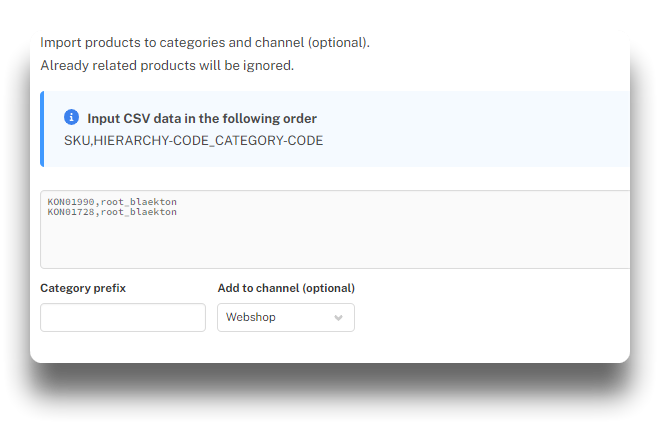Click the blue left border of the info banner

(x=42, y=129)
